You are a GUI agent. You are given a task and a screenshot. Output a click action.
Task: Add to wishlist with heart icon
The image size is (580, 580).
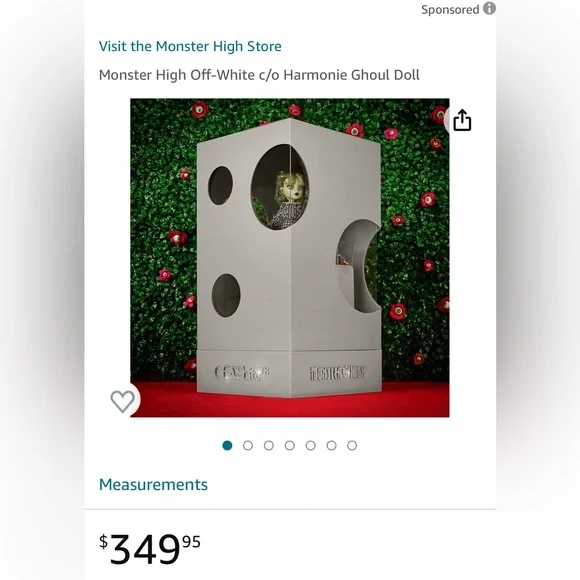(x=123, y=401)
